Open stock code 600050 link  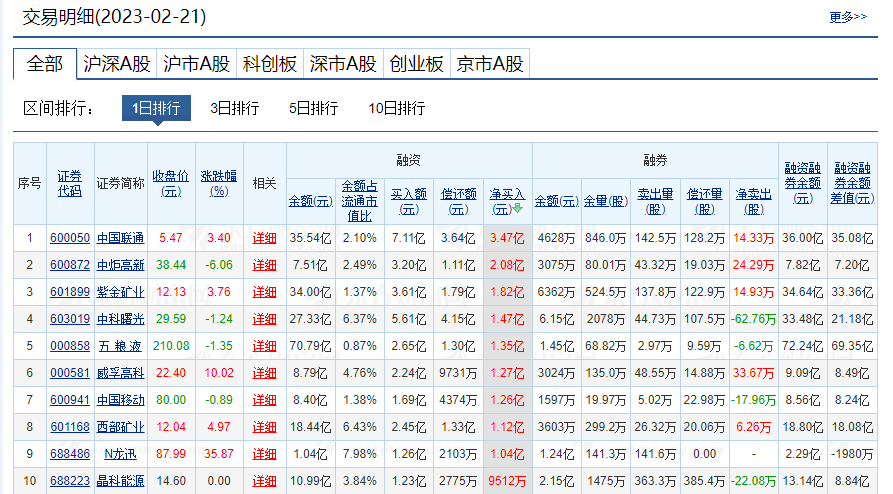pos(70,238)
